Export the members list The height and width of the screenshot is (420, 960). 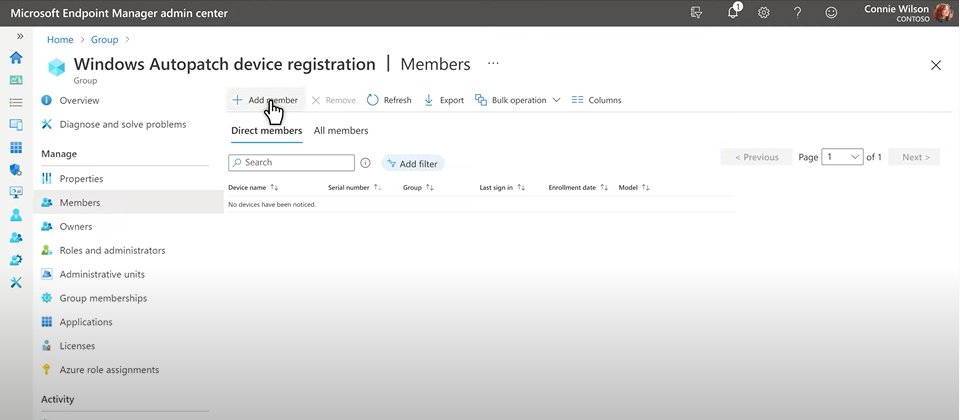(444, 100)
